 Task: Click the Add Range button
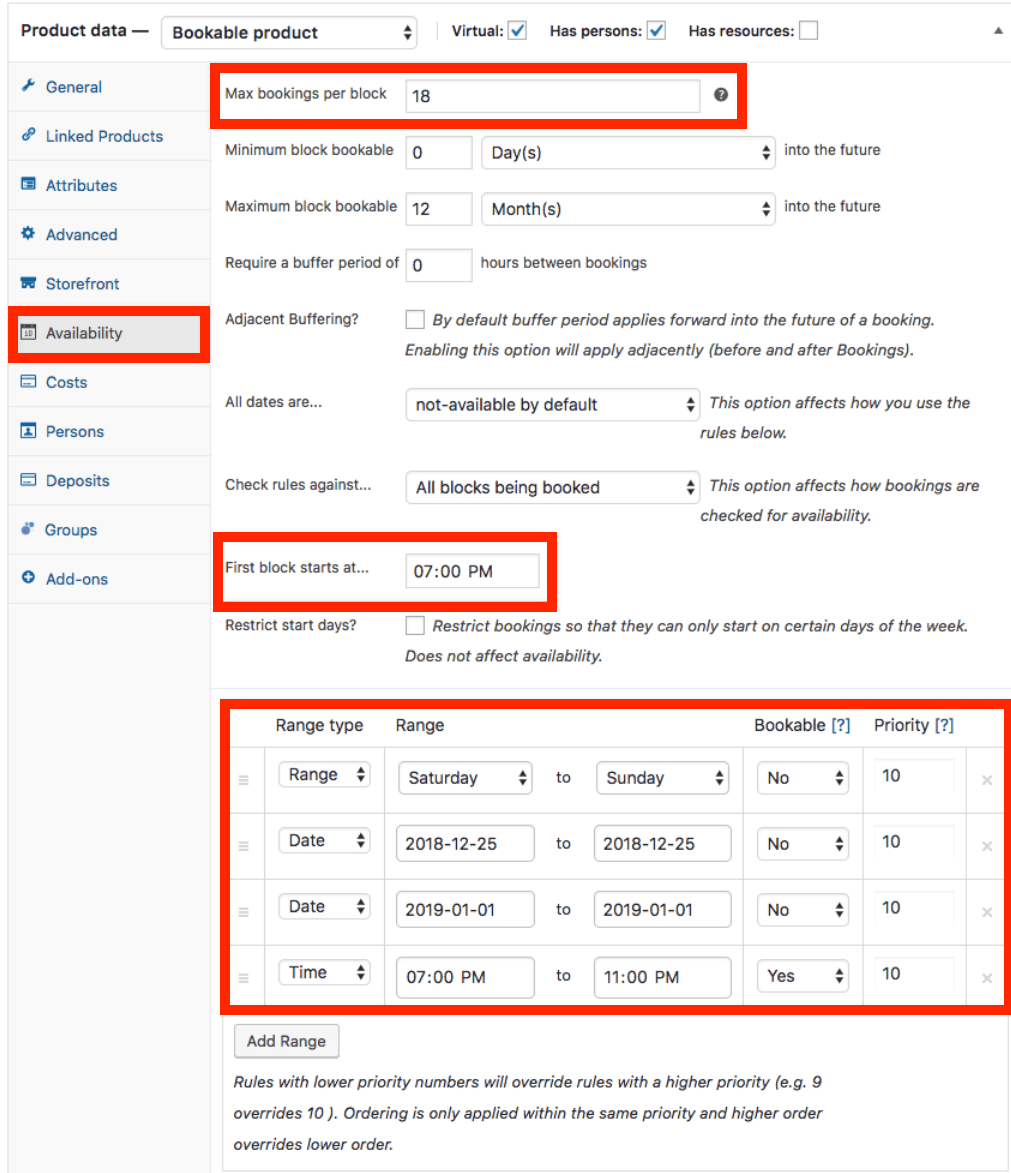click(286, 1041)
